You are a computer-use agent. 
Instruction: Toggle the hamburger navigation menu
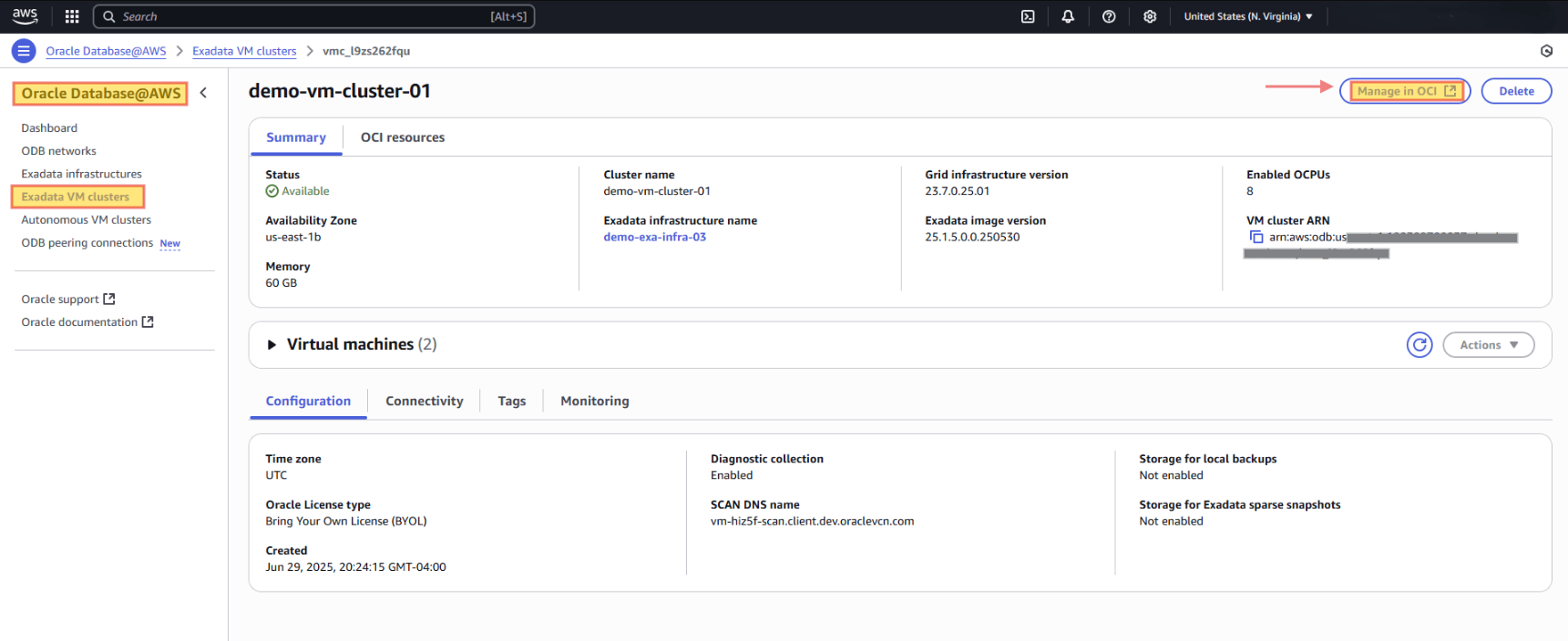pyautogui.click(x=24, y=51)
